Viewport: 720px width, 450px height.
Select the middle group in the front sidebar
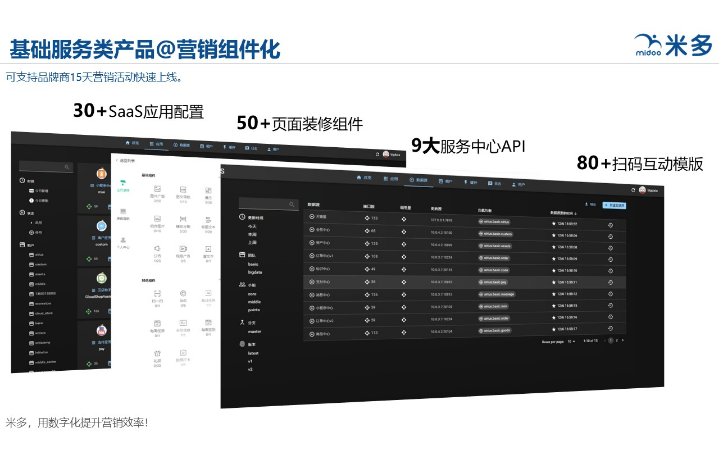(x=254, y=302)
